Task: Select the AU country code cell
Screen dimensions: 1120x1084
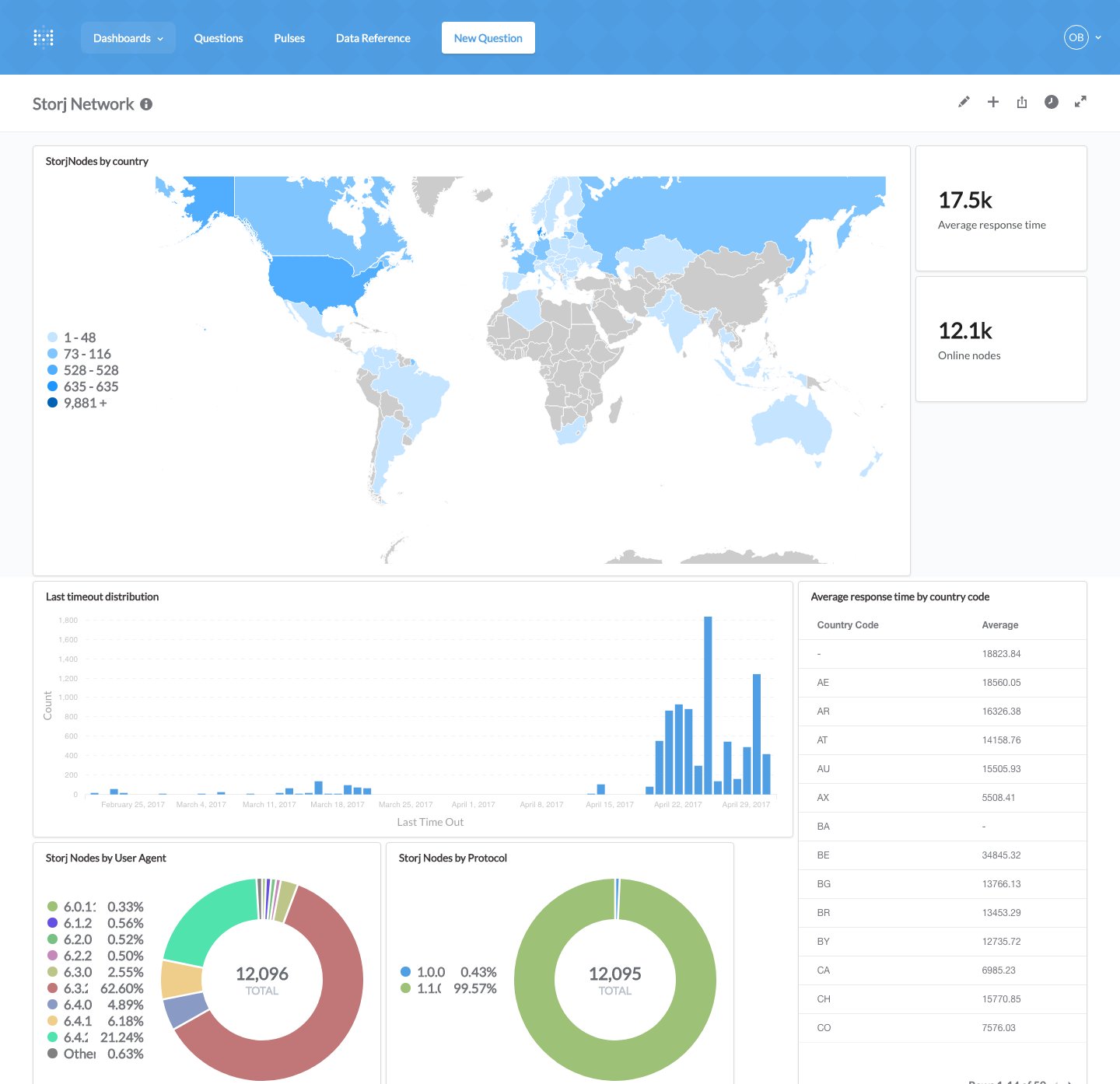Action: pyautogui.click(x=824, y=769)
